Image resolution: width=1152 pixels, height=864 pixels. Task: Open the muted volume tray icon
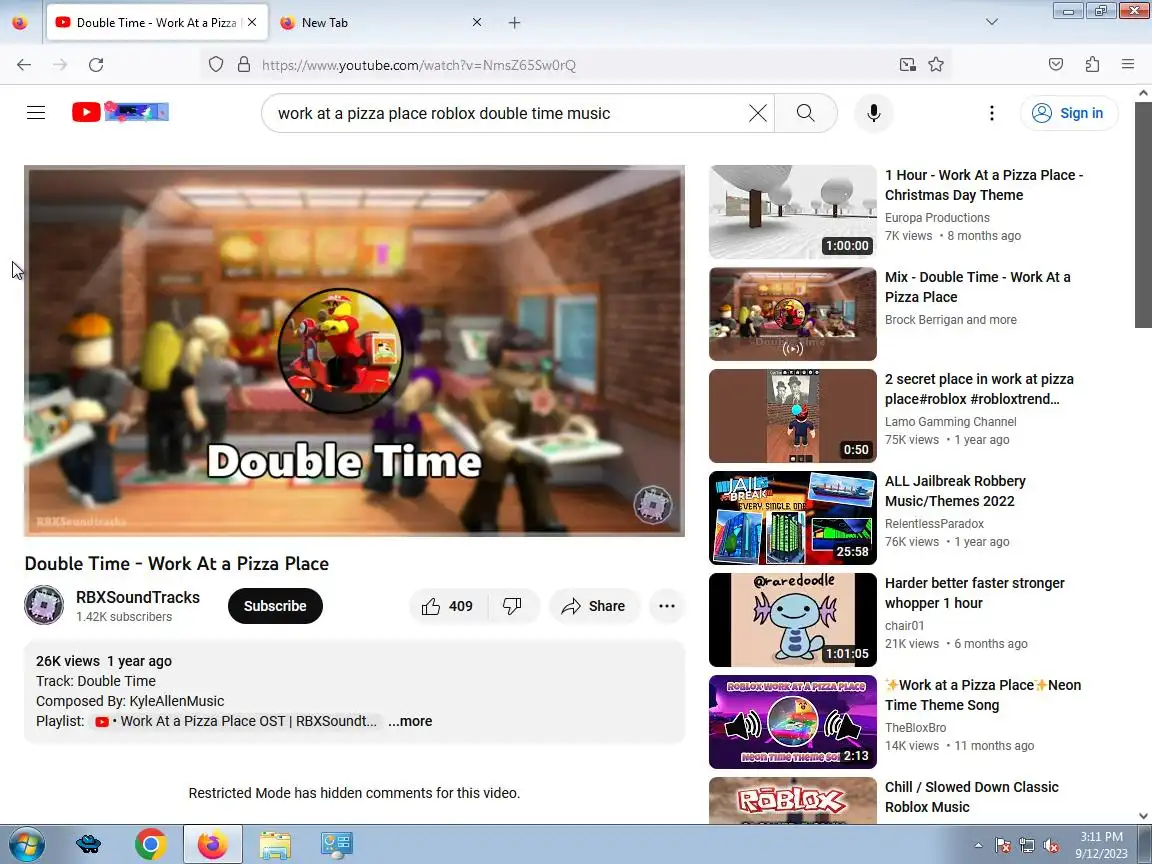coord(1051,846)
